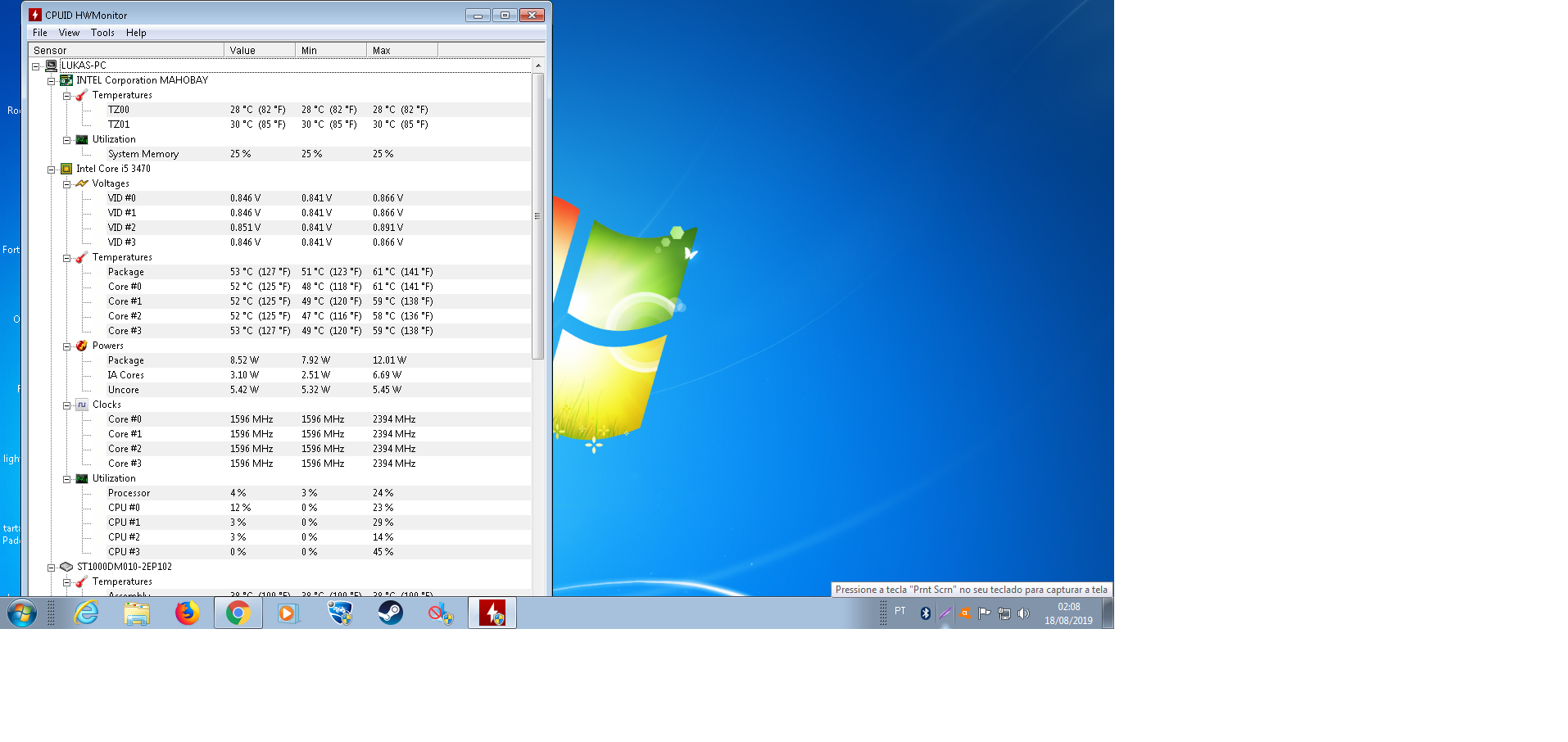Viewport: 1568px width, 742px height.
Task: Collapse the ST1000DM010-2EP102 drive node
Action: pos(51,568)
